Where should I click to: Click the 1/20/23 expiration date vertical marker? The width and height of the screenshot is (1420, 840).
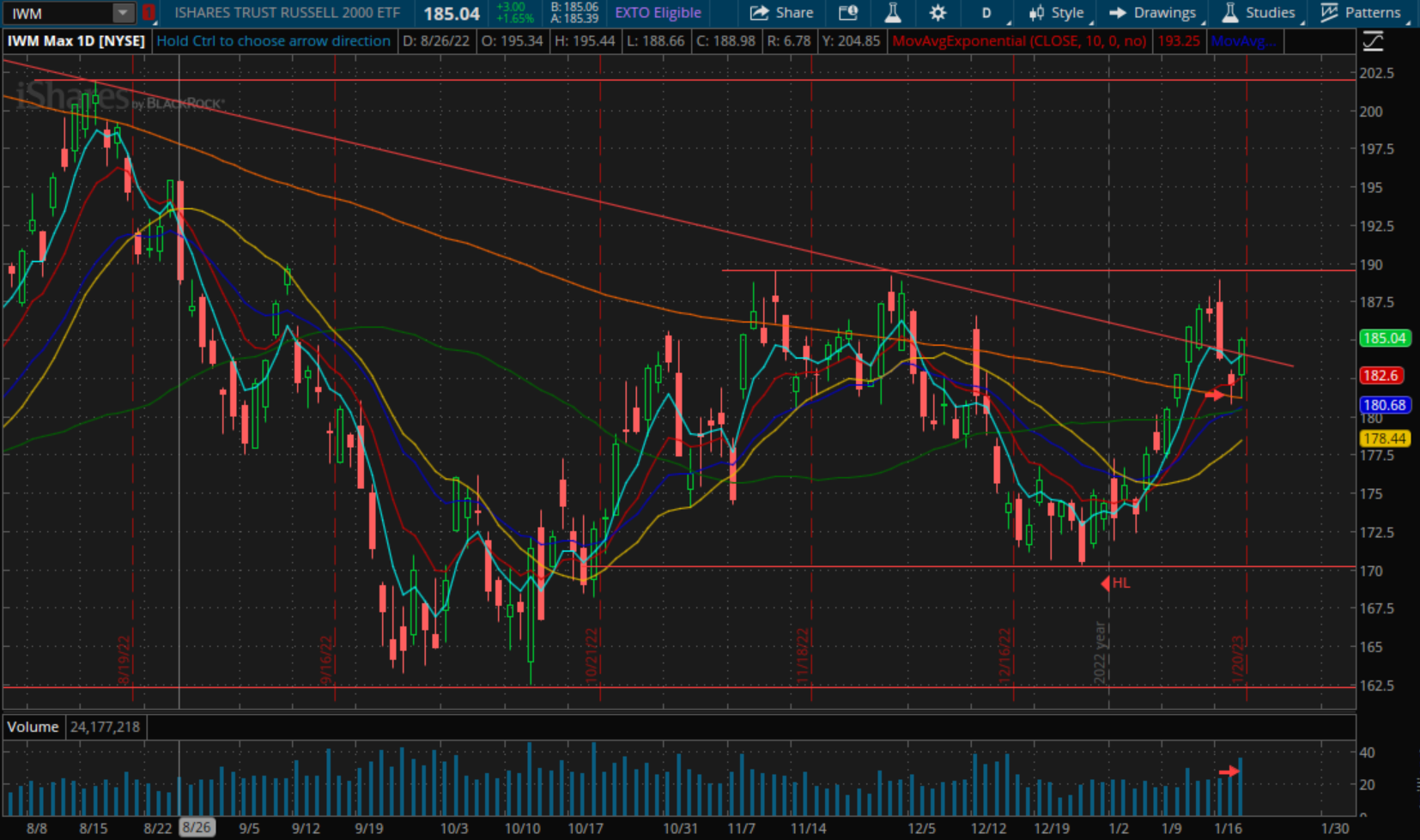(1237, 659)
